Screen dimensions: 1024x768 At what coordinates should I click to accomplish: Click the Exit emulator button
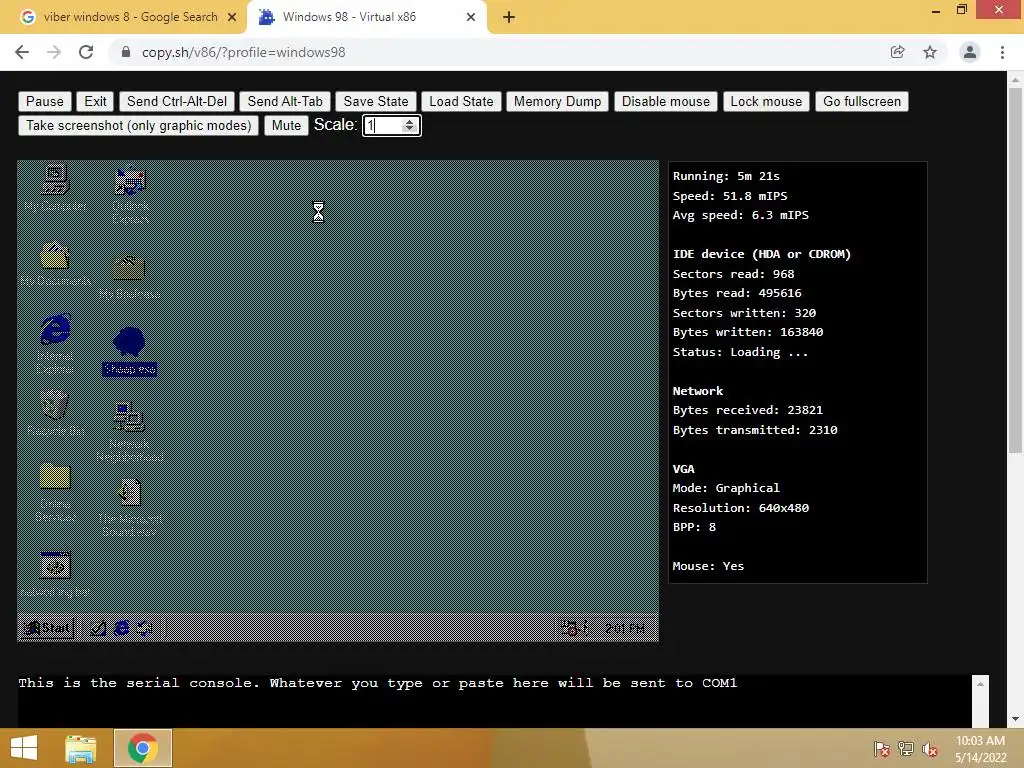pyautogui.click(x=95, y=101)
